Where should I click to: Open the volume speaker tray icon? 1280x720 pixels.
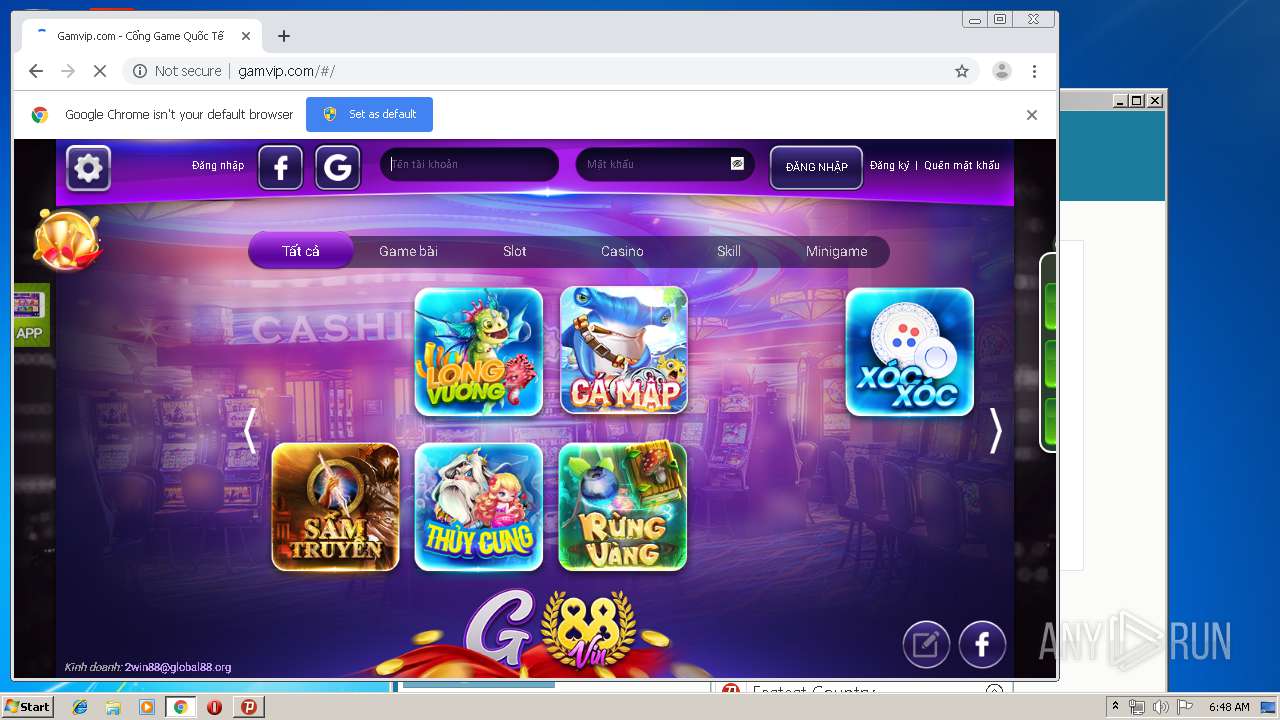coord(1160,707)
